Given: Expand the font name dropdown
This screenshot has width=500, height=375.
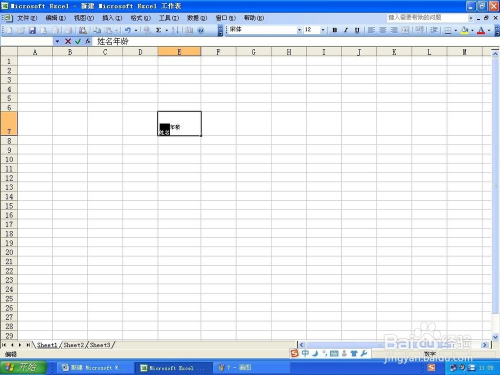Looking at the screenshot, I should pos(299,30).
